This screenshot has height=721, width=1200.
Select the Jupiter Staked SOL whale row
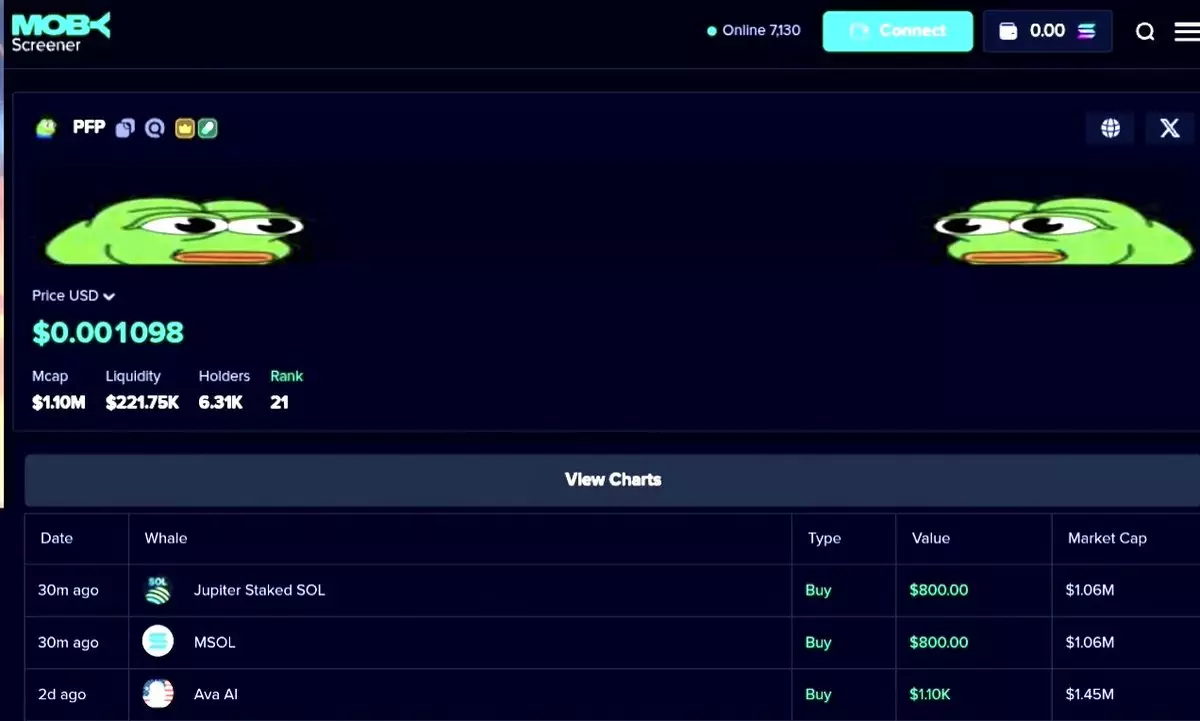(x=259, y=590)
